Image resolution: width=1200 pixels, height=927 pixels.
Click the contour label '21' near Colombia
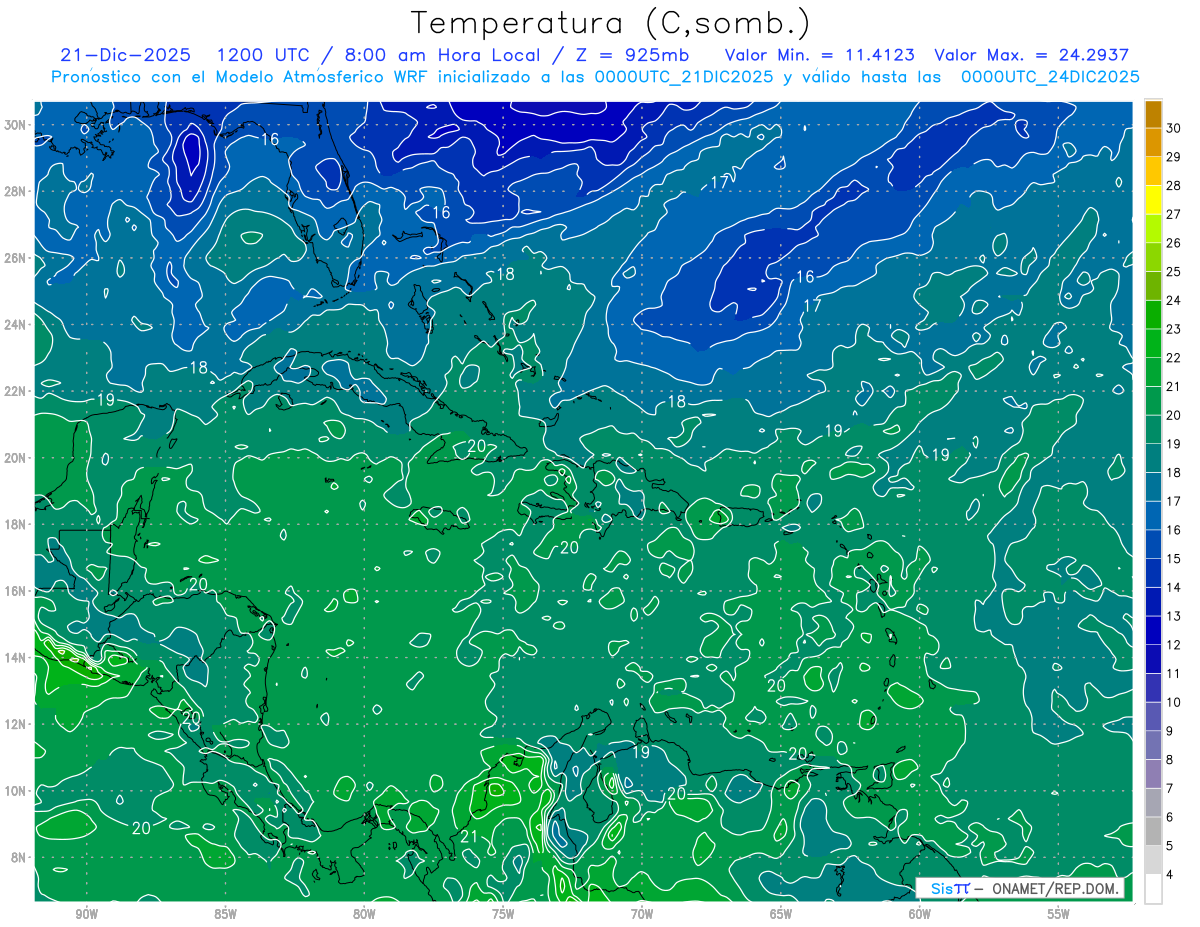[468, 837]
